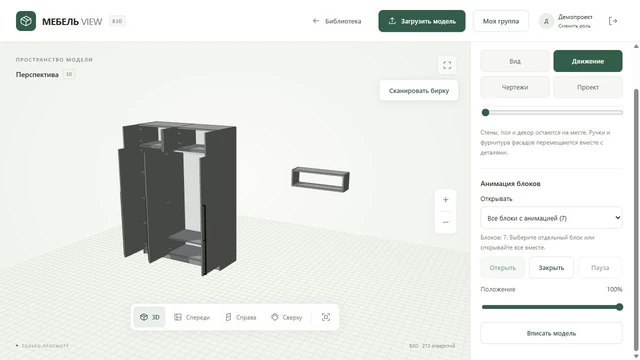
Task: Click the Демопроект user name
Action: (575, 17)
